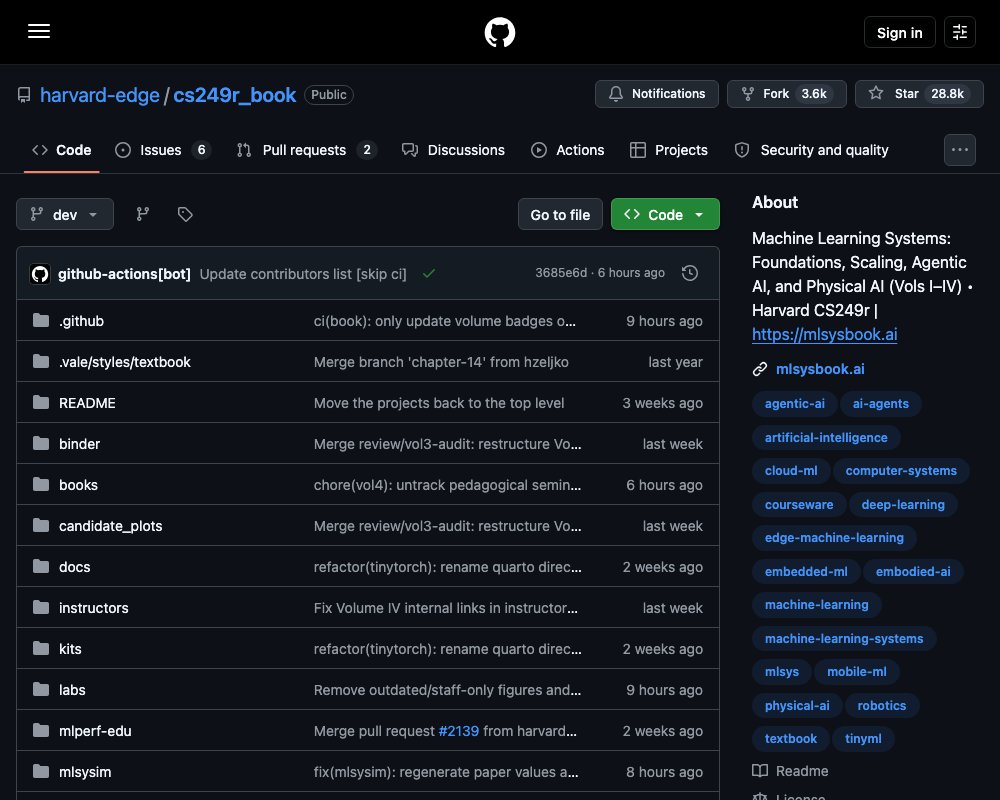The width and height of the screenshot is (1000, 800).
Task: Select the agentic-ai topic tag
Action: pos(795,404)
